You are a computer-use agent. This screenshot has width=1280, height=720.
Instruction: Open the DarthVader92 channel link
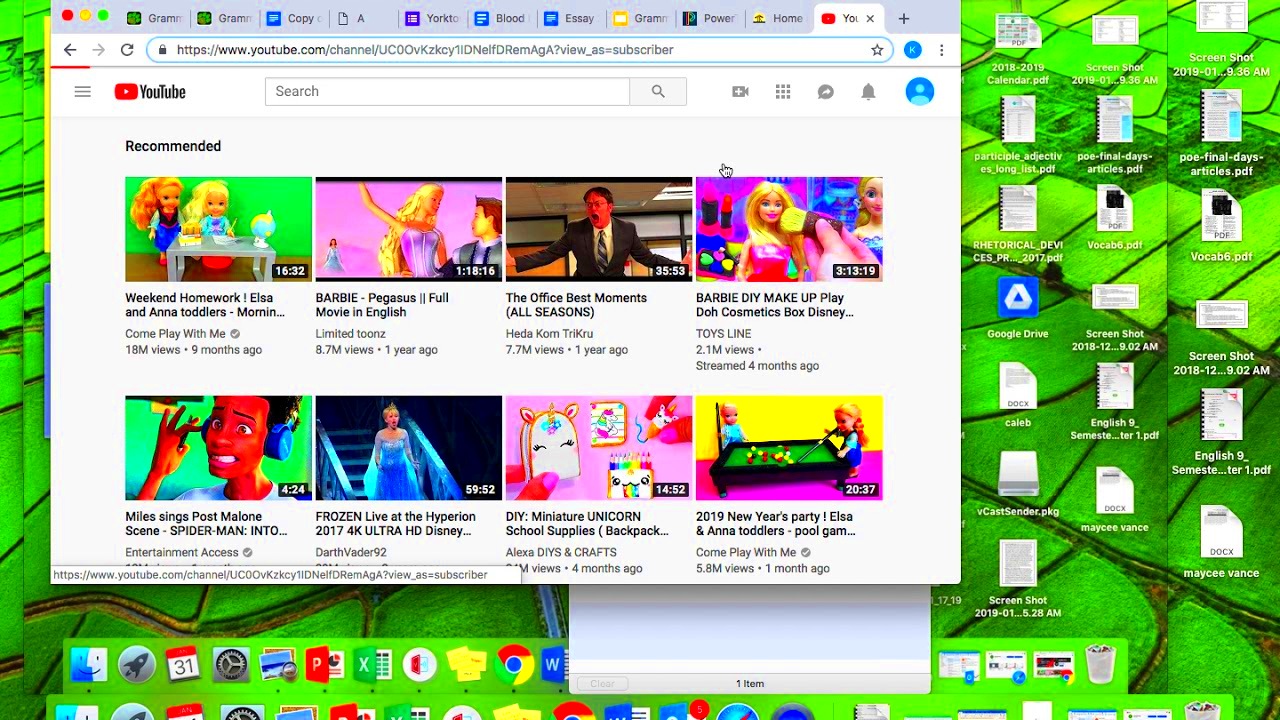(351, 552)
